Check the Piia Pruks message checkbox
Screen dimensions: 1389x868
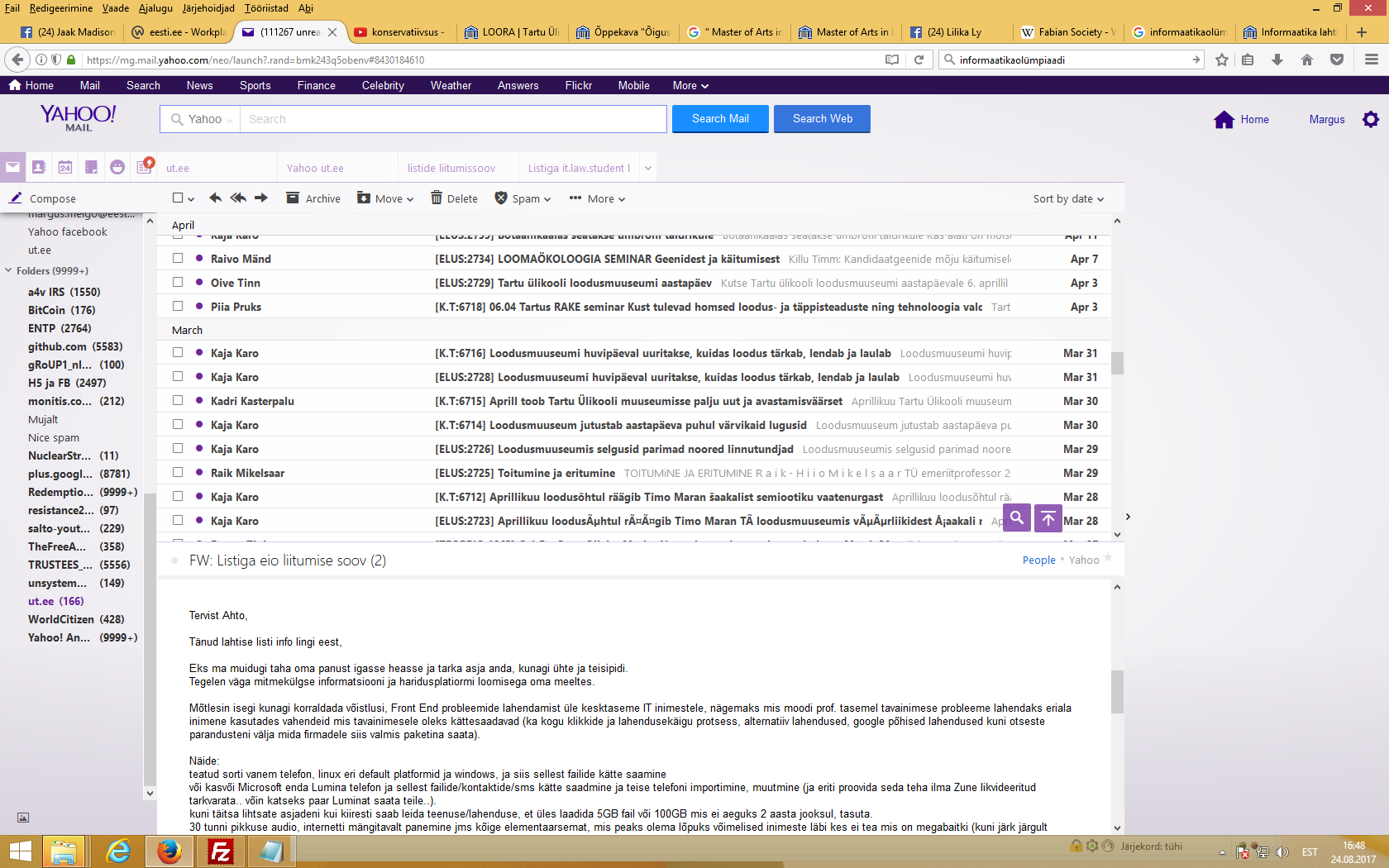coord(178,306)
